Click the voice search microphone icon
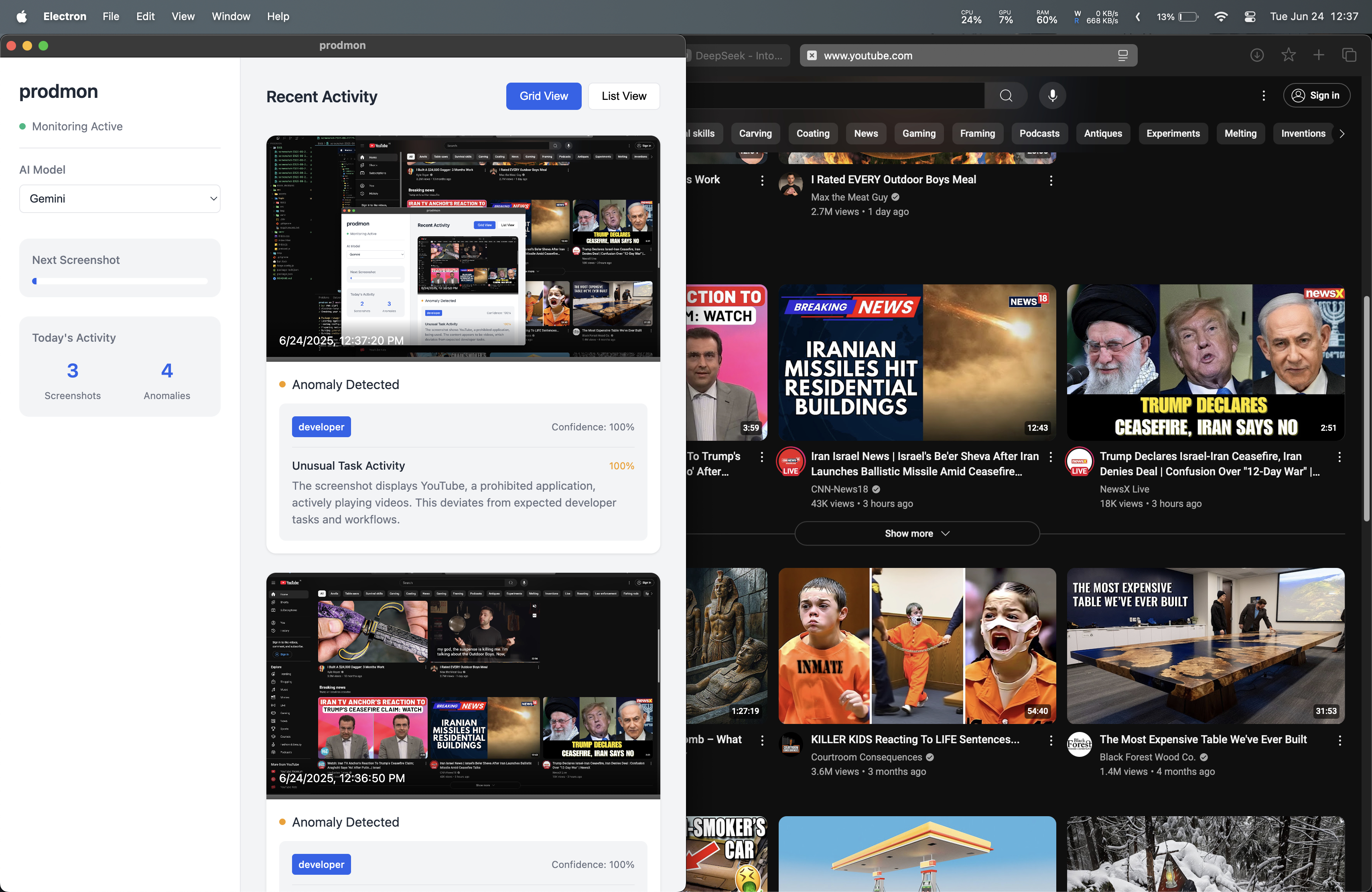Image resolution: width=1372 pixels, height=892 pixels. coord(1052,95)
